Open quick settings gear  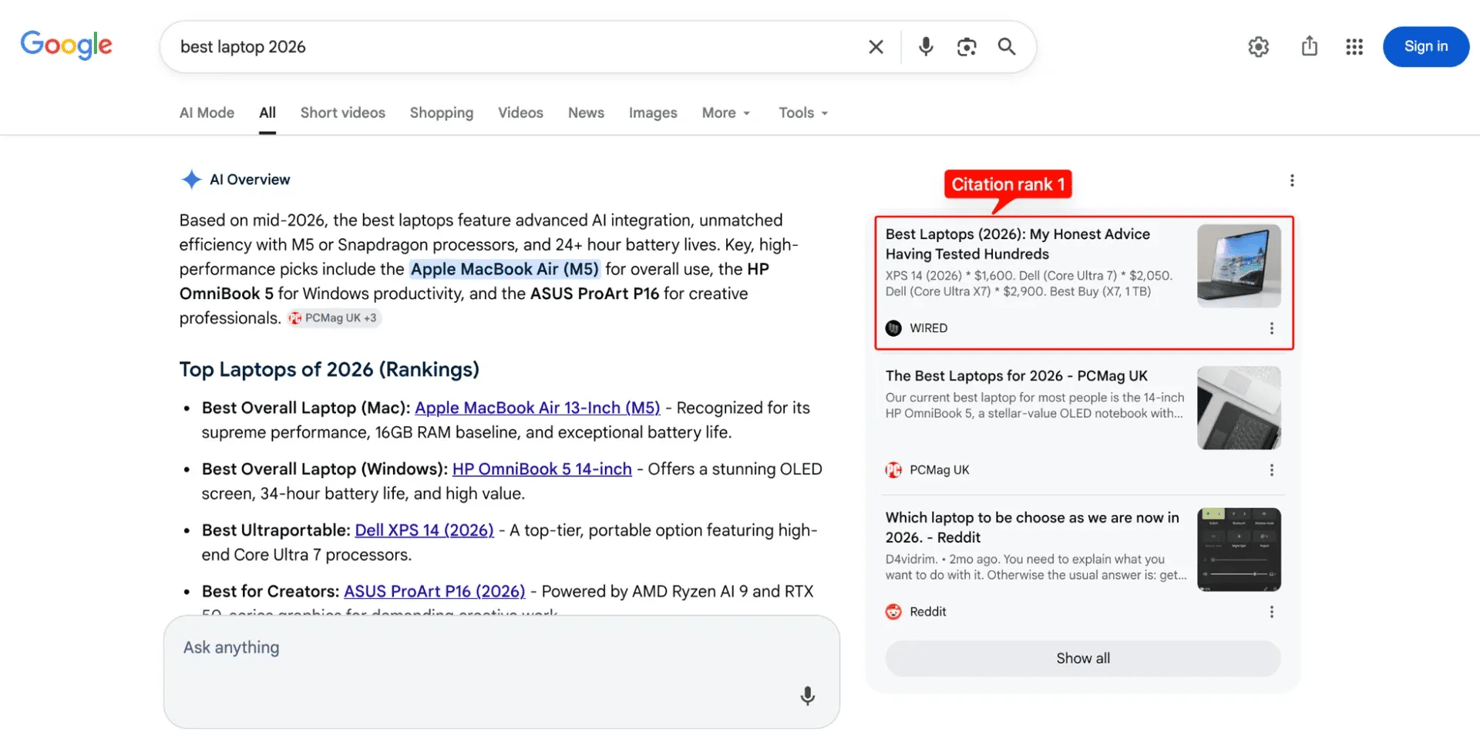point(1258,47)
